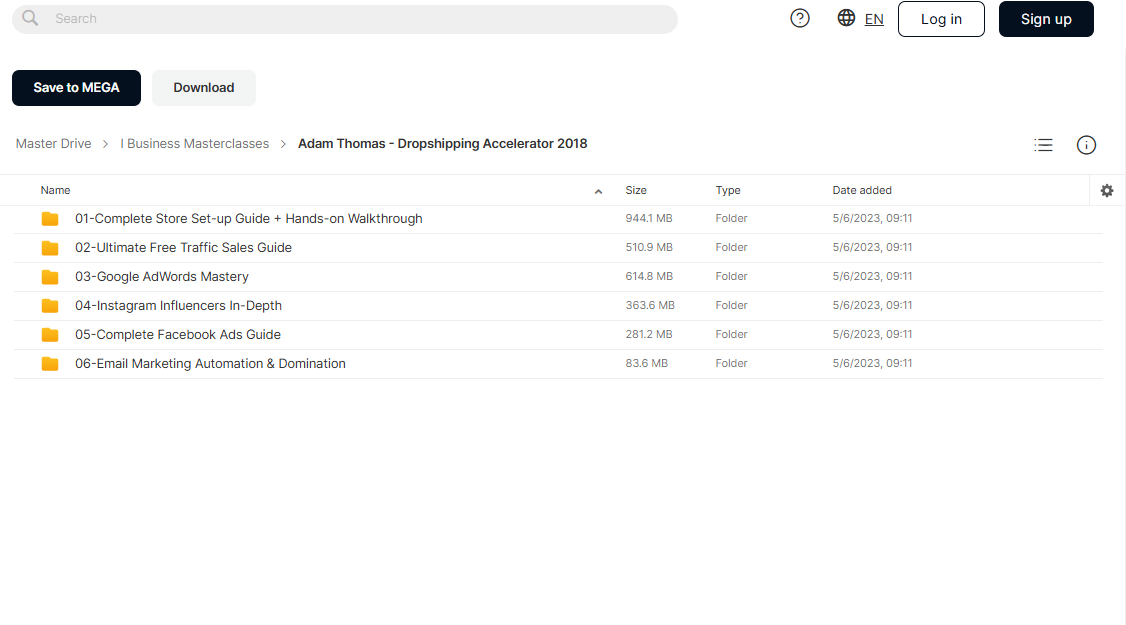This screenshot has height=625, width=1126.
Task: Focus the Search input field
Action: (x=345, y=19)
